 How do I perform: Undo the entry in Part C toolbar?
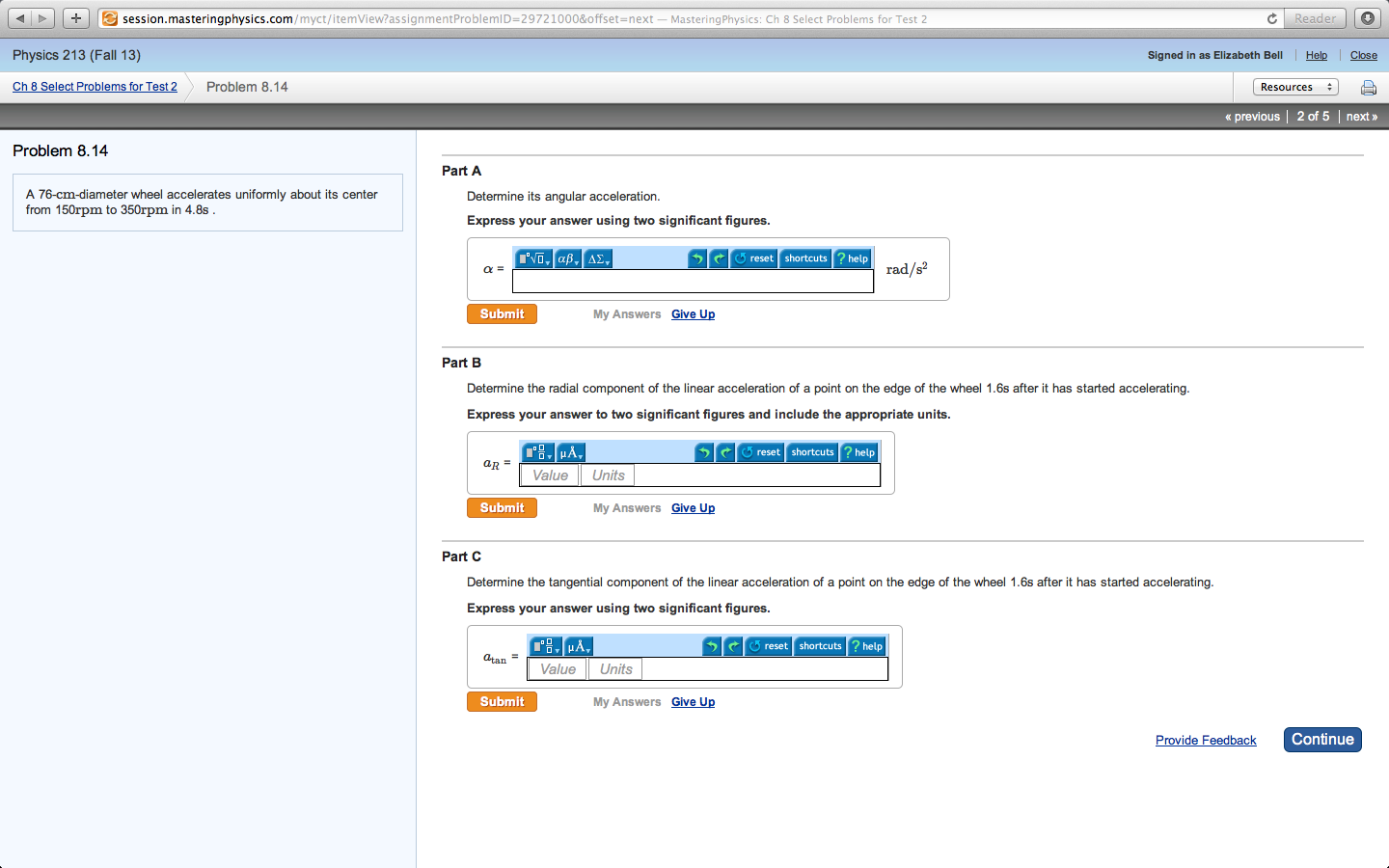[x=711, y=646]
